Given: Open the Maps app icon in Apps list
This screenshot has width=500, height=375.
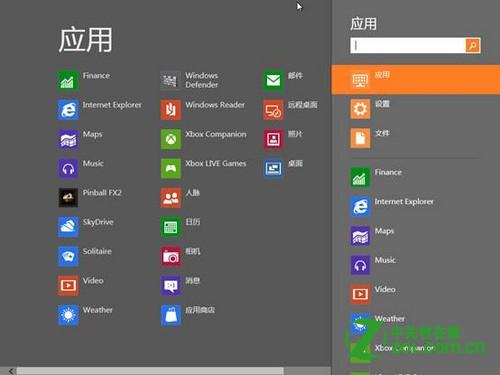Looking at the screenshot, I should (68, 139).
